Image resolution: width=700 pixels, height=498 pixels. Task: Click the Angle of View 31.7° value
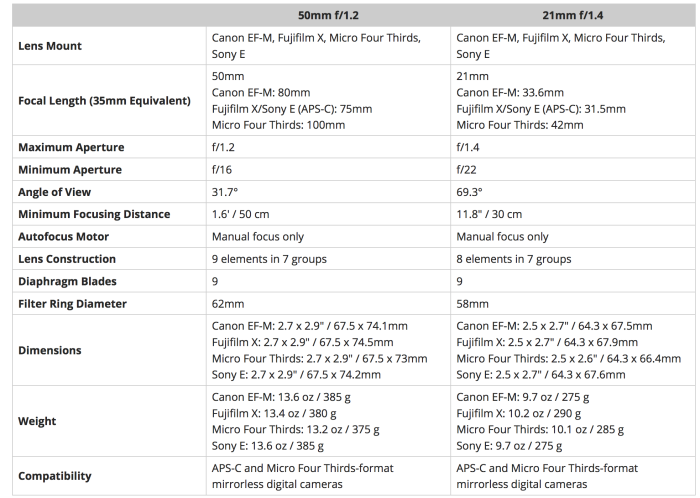tap(226, 192)
